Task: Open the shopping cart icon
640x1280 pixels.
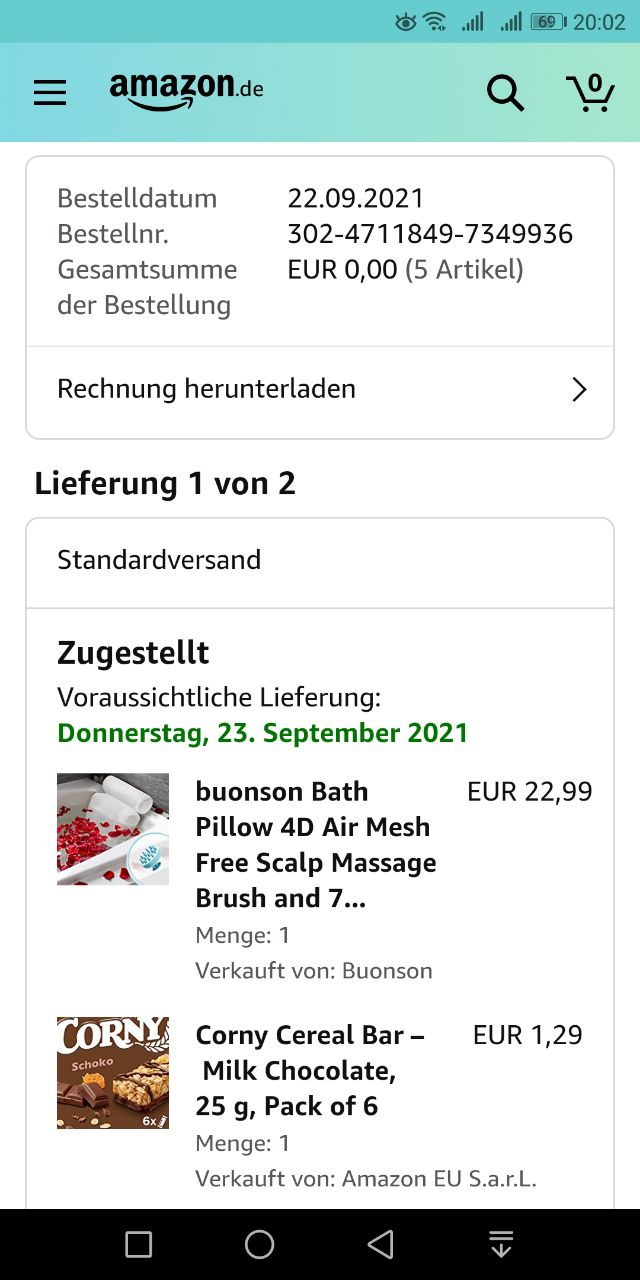Action: pyautogui.click(x=590, y=92)
